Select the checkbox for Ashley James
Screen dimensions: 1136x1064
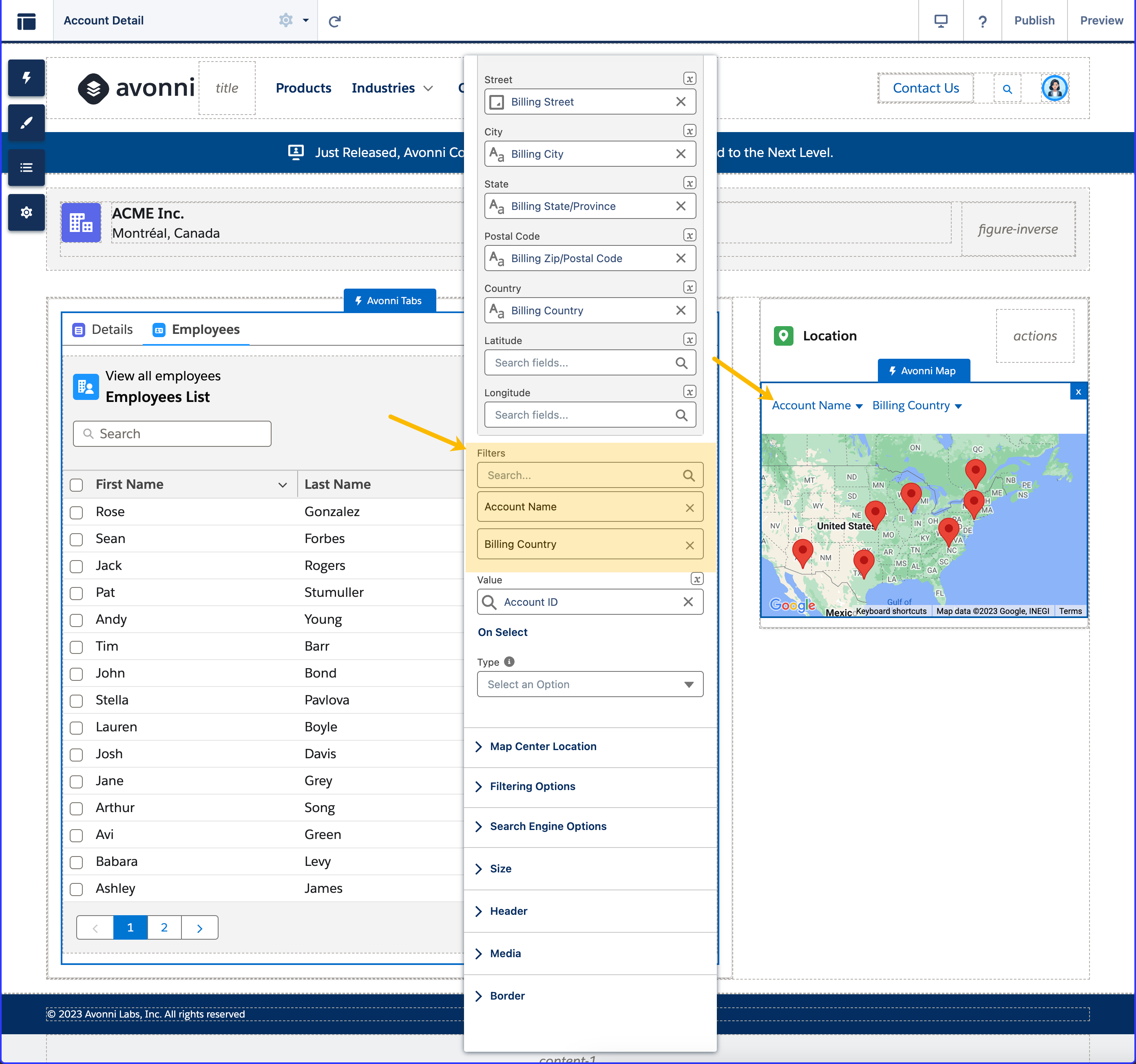[x=77, y=889]
